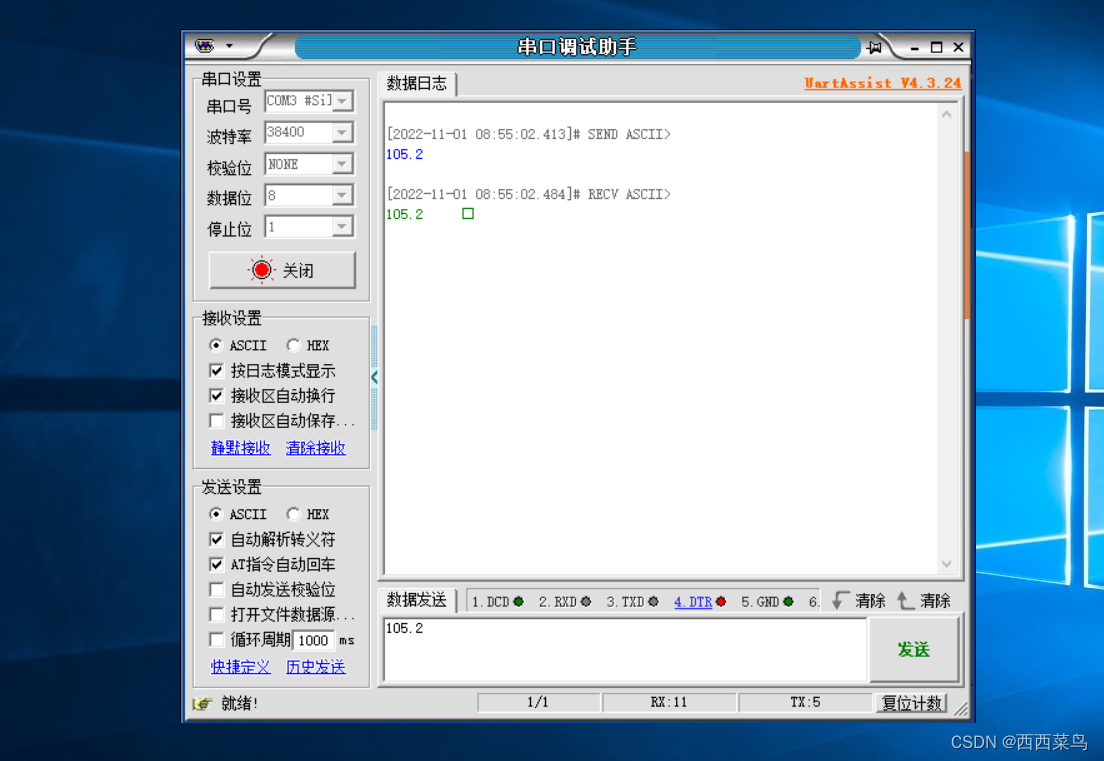Viewport: 1104px width, 761px height.
Task: Click the 关闭 port button
Action: point(282,270)
